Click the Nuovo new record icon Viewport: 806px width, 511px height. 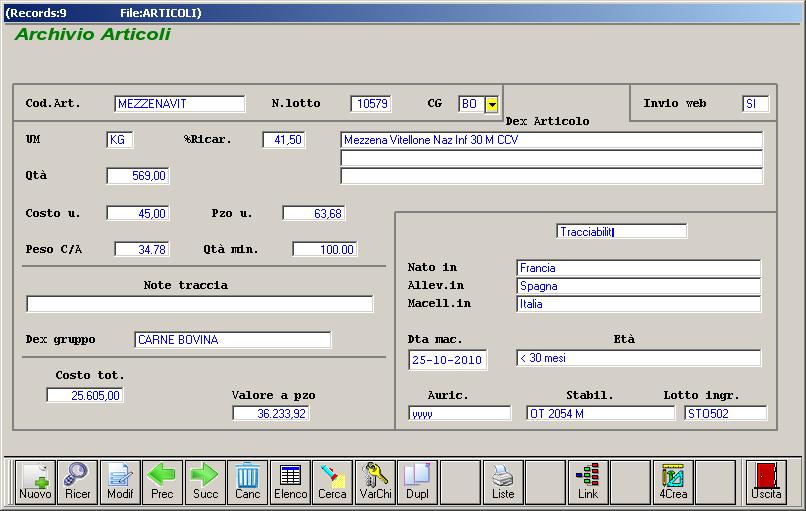coord(35,481)
